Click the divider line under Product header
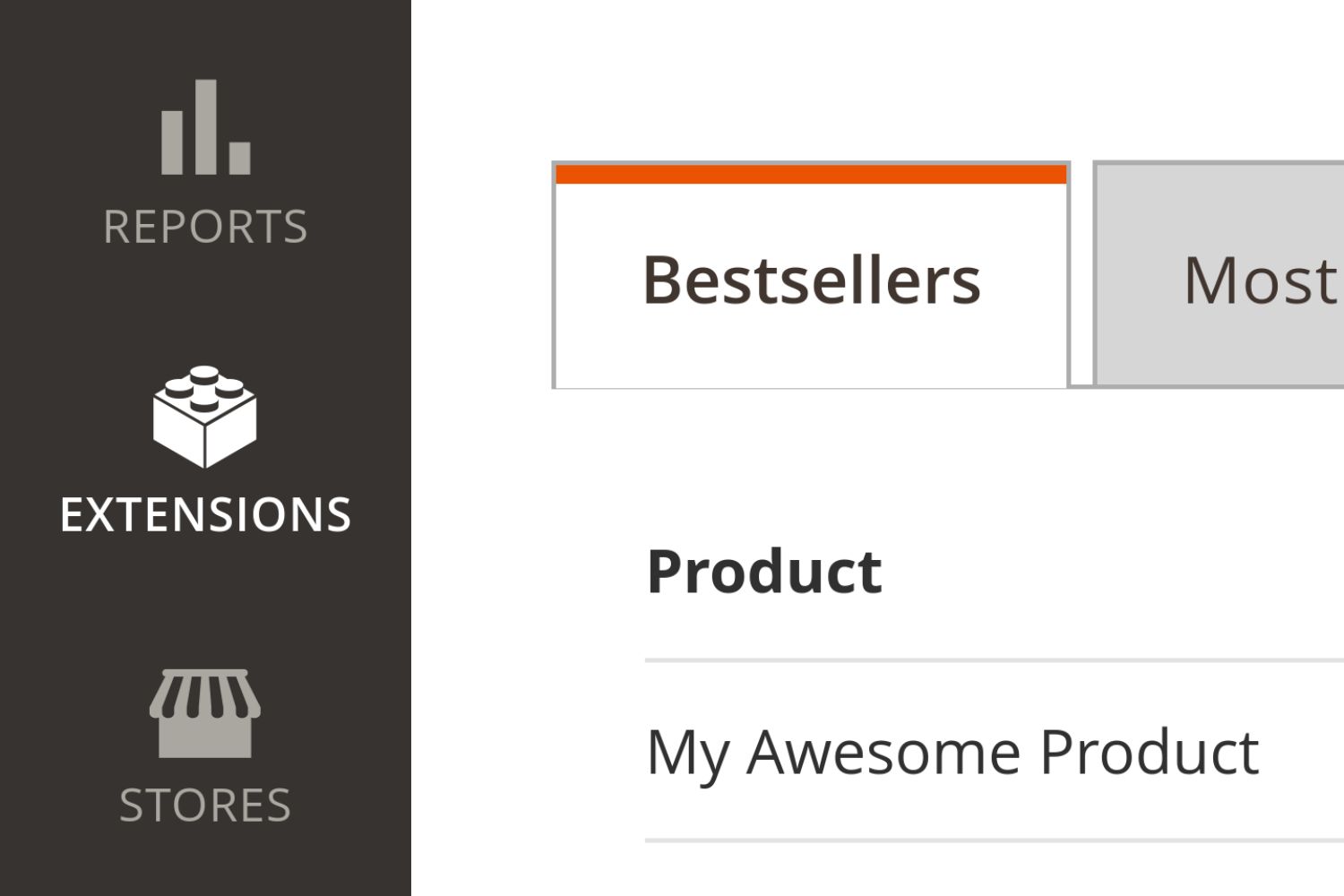 pos(995,660)
